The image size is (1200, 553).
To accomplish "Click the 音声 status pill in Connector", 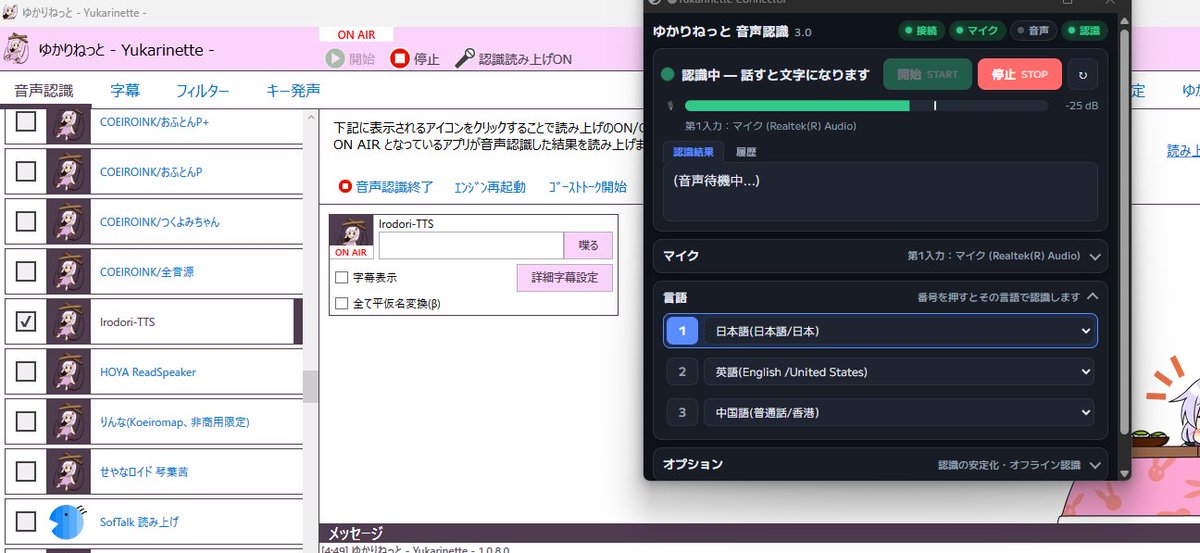I will coord(1033,31).
